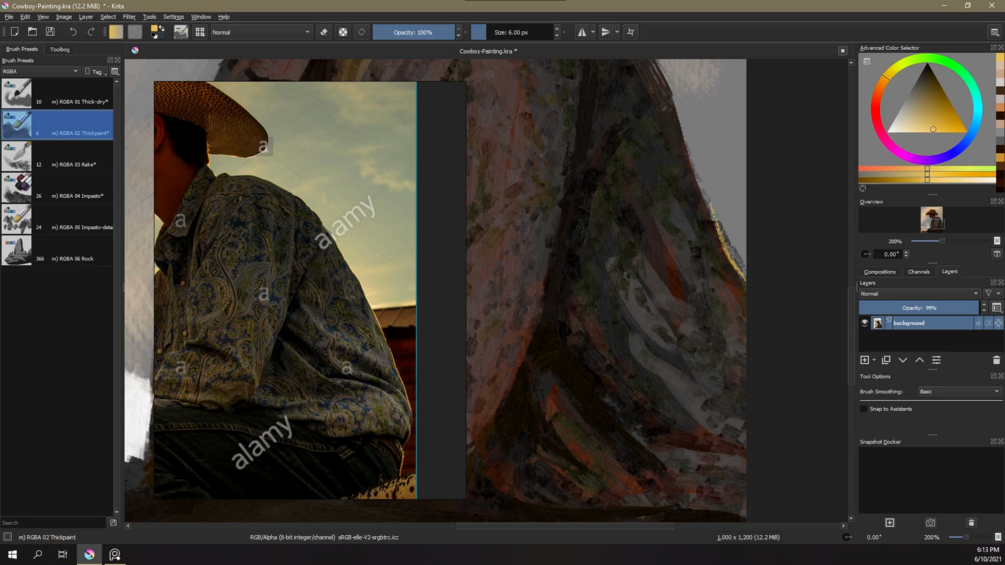The height and width of the screenshot is (565, 1005).
Task: Toggle wrap around mode icon
Action: click(631, 31)
